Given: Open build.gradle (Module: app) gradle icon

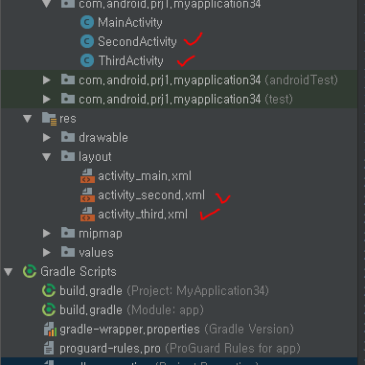Looking at the screenshot, I should tap(49, 310).
